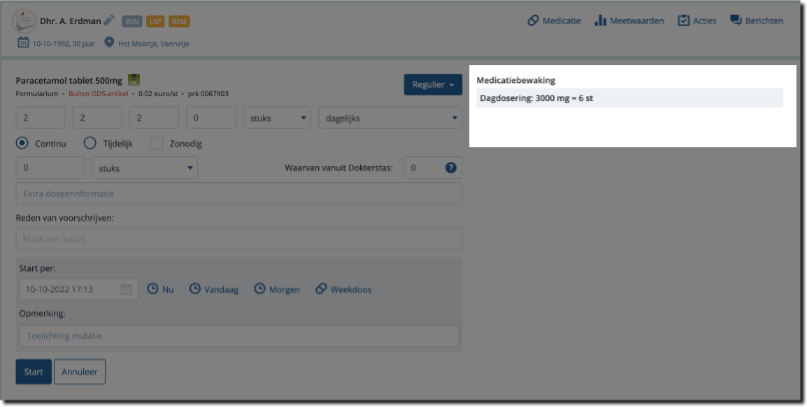Enable the Zonodig checkbox

click(157, 143)
